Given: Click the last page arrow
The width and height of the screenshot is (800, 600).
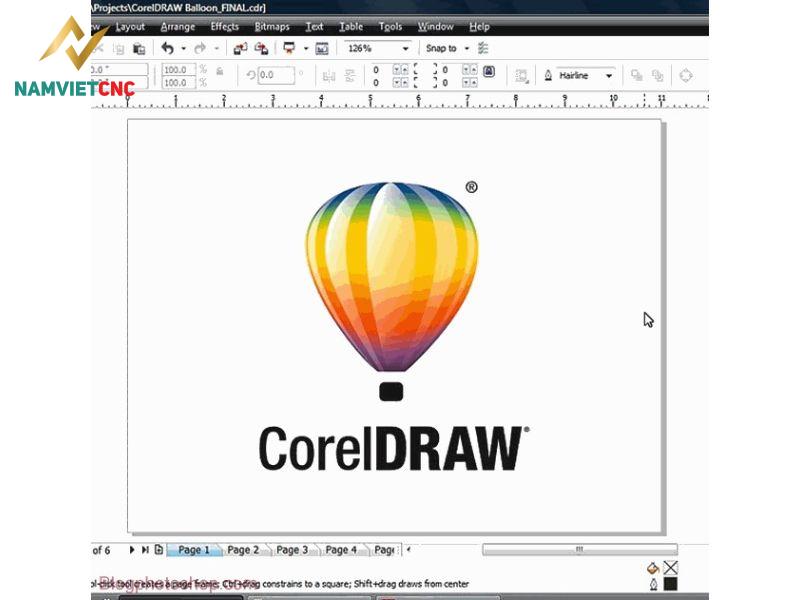Looking at the screenshot, I should 145,549.
